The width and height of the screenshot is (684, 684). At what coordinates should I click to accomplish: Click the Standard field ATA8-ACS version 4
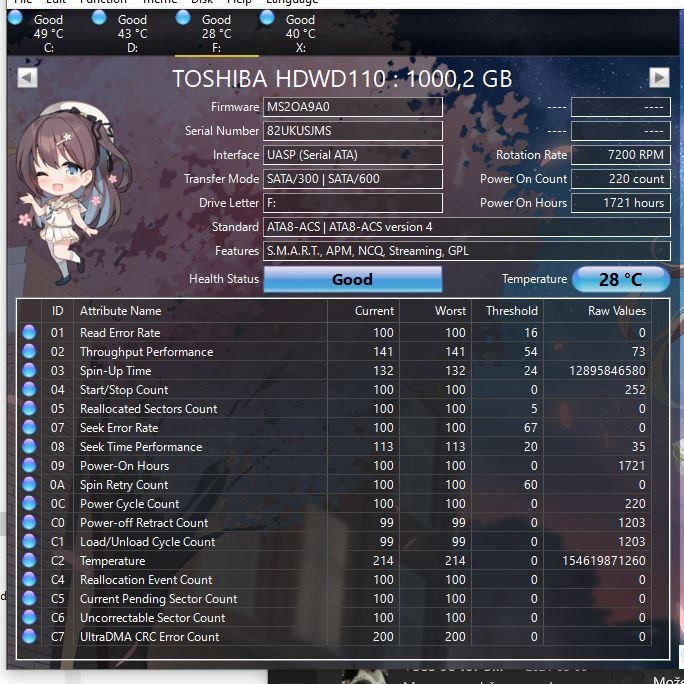point(467,227)
